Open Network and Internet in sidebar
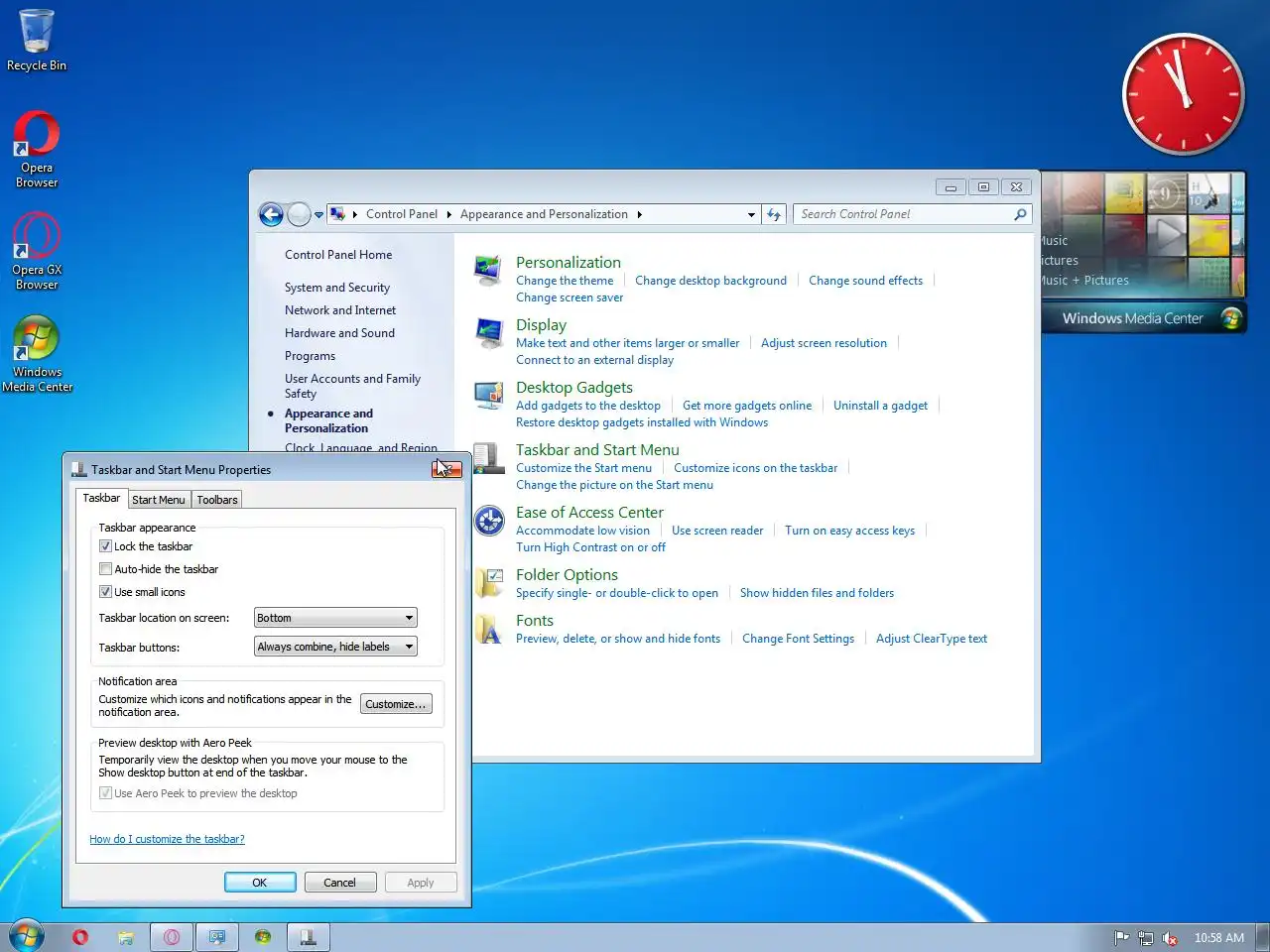 click(340, 310)
